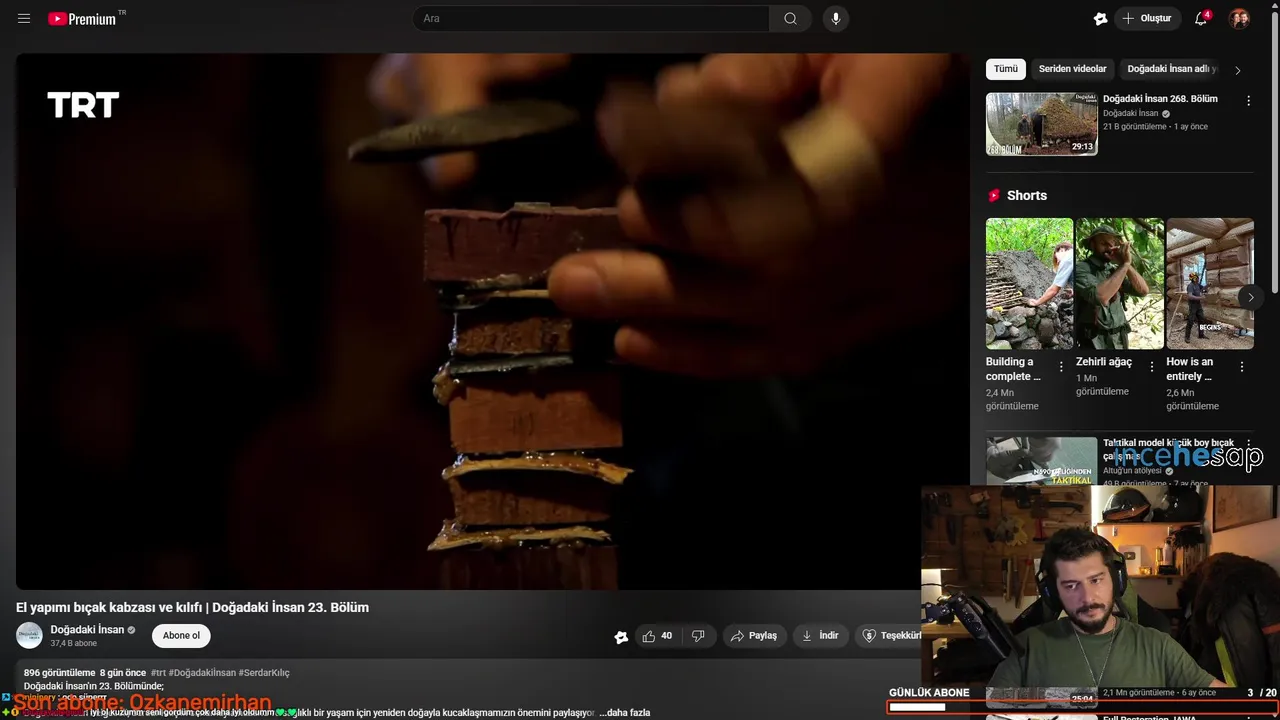1280x720 pixels.
Task: Click the #trt hashtag
Action: coord(158,673)
